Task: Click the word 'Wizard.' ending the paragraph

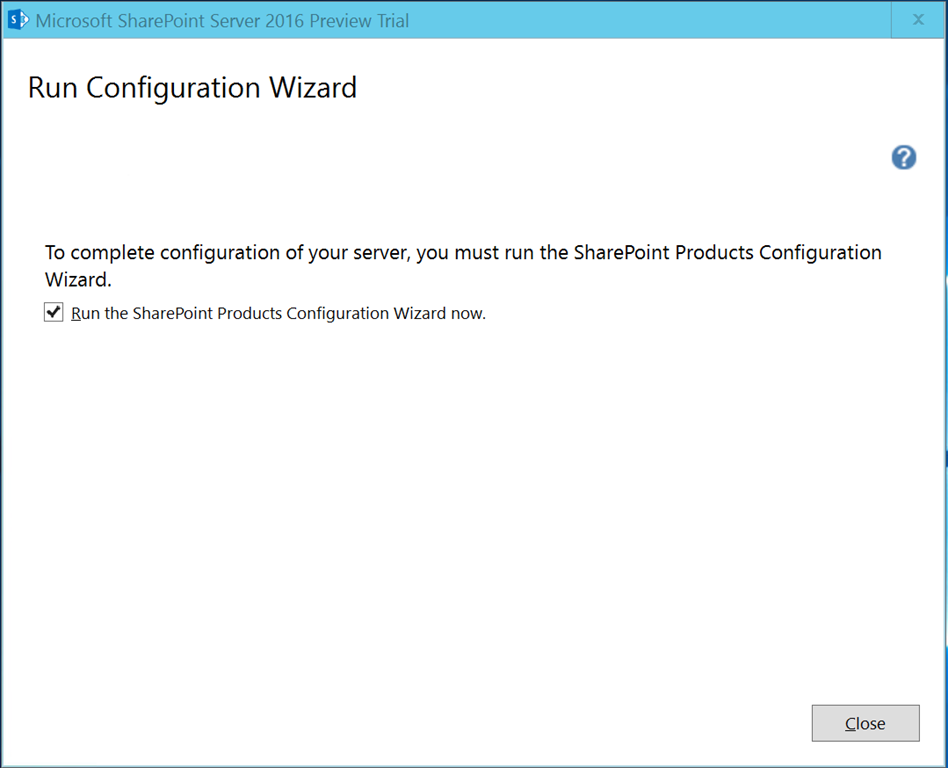Action: (x=78, y=279)
